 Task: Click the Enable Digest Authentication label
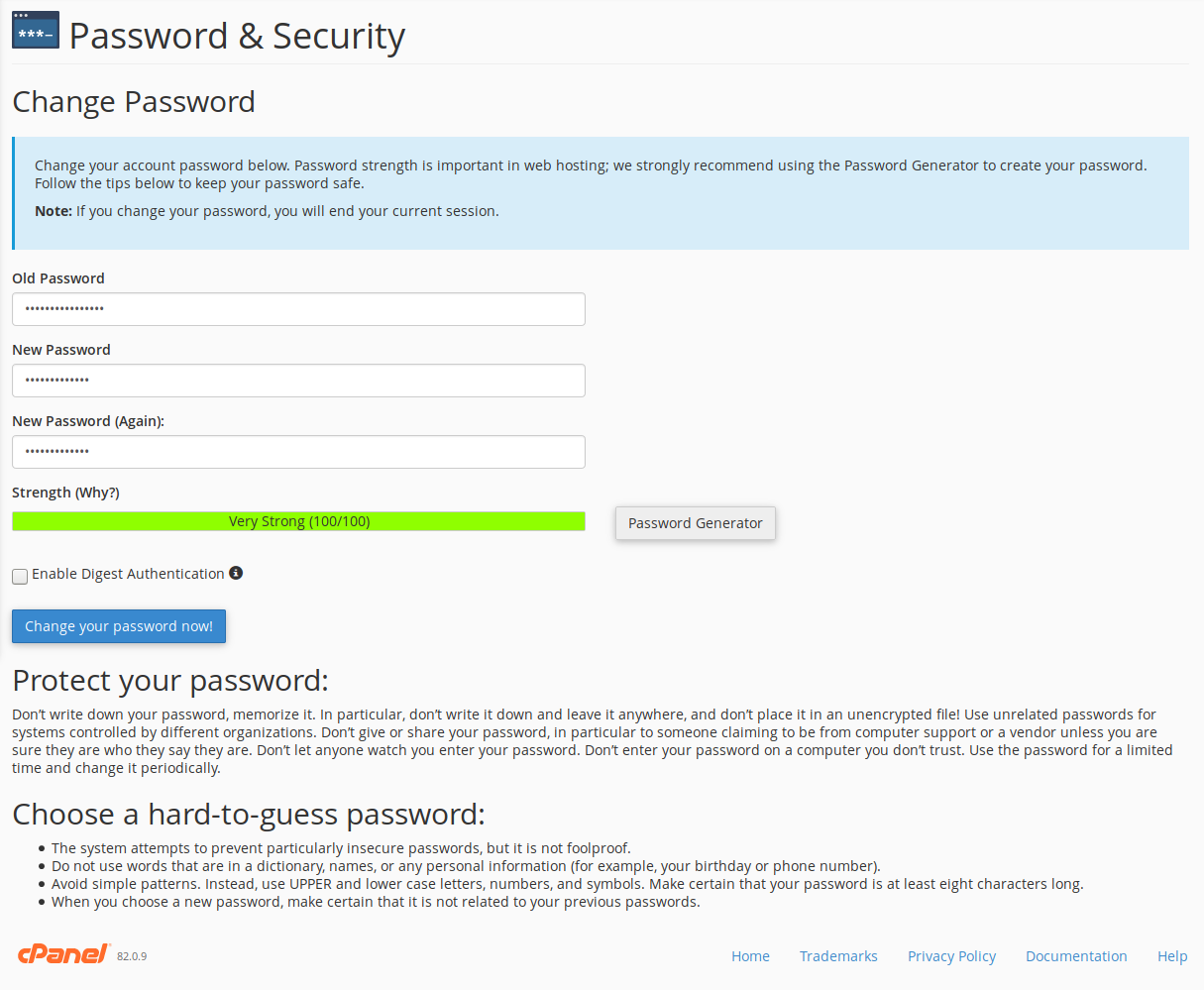click(128, 574)
